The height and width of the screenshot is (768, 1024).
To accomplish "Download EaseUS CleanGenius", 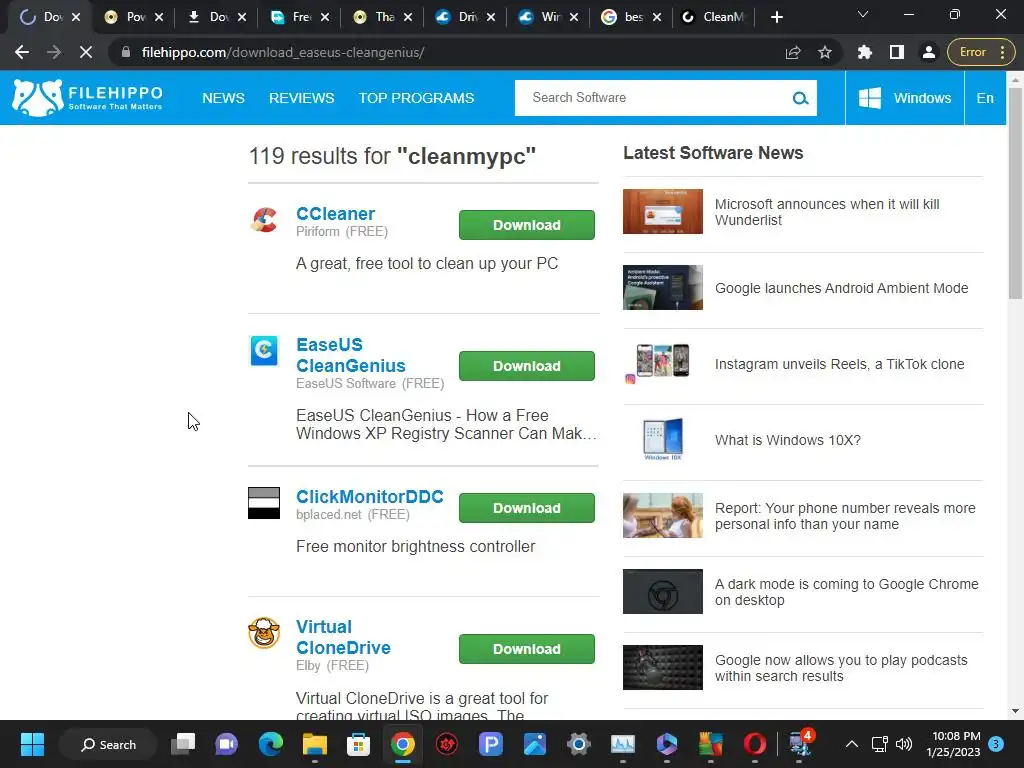I will [x=526, y=366].
